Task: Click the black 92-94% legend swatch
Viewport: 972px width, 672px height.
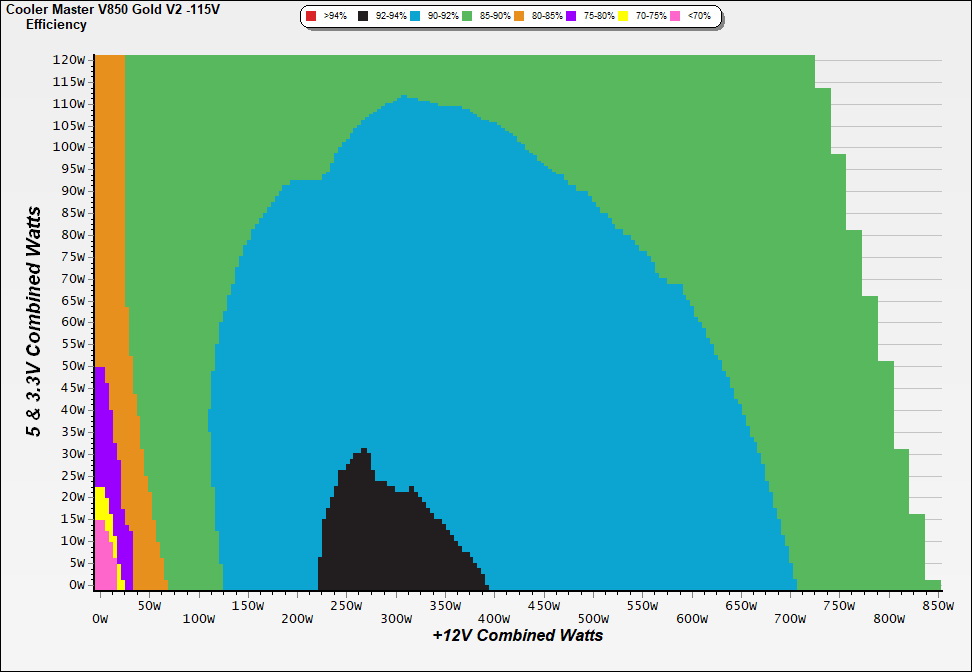Action: click(x=363, y=17)
